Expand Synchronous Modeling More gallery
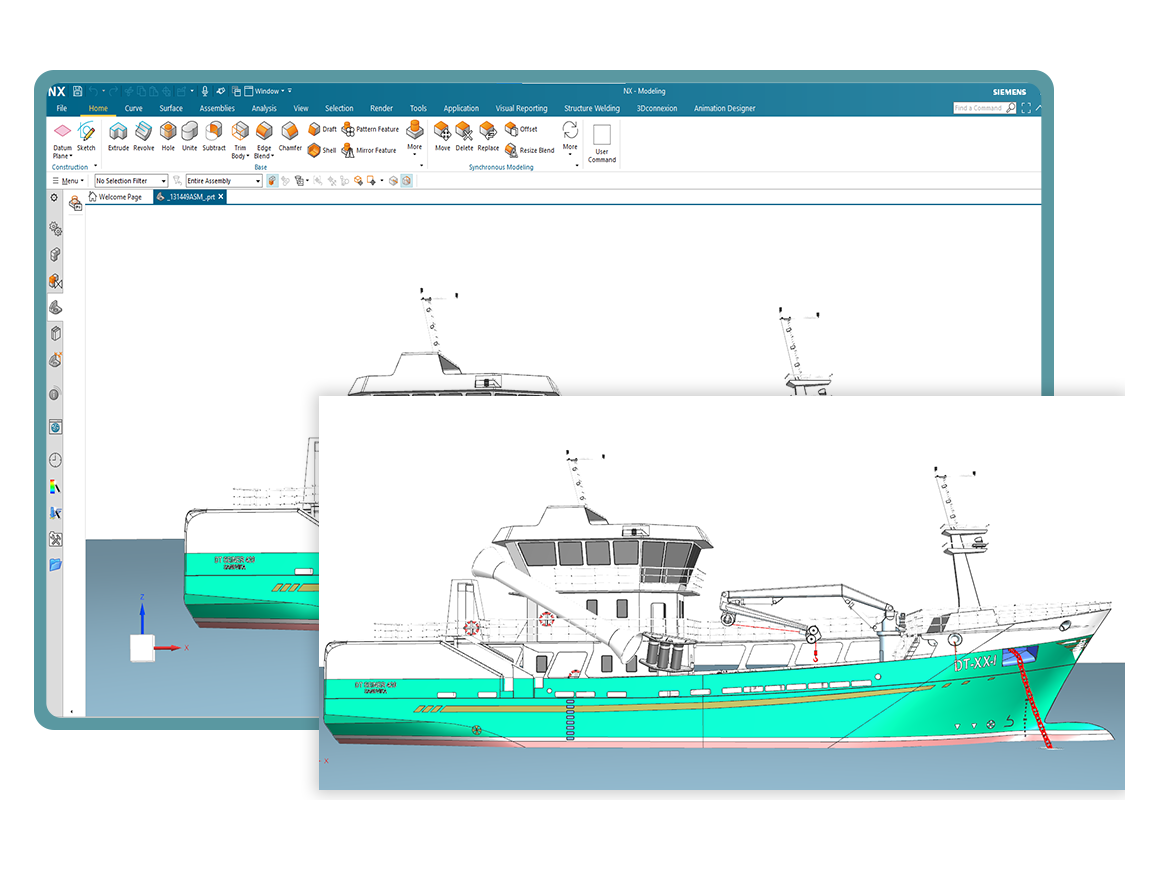Viewport: 1160px width, 870px height. [570, 139]
